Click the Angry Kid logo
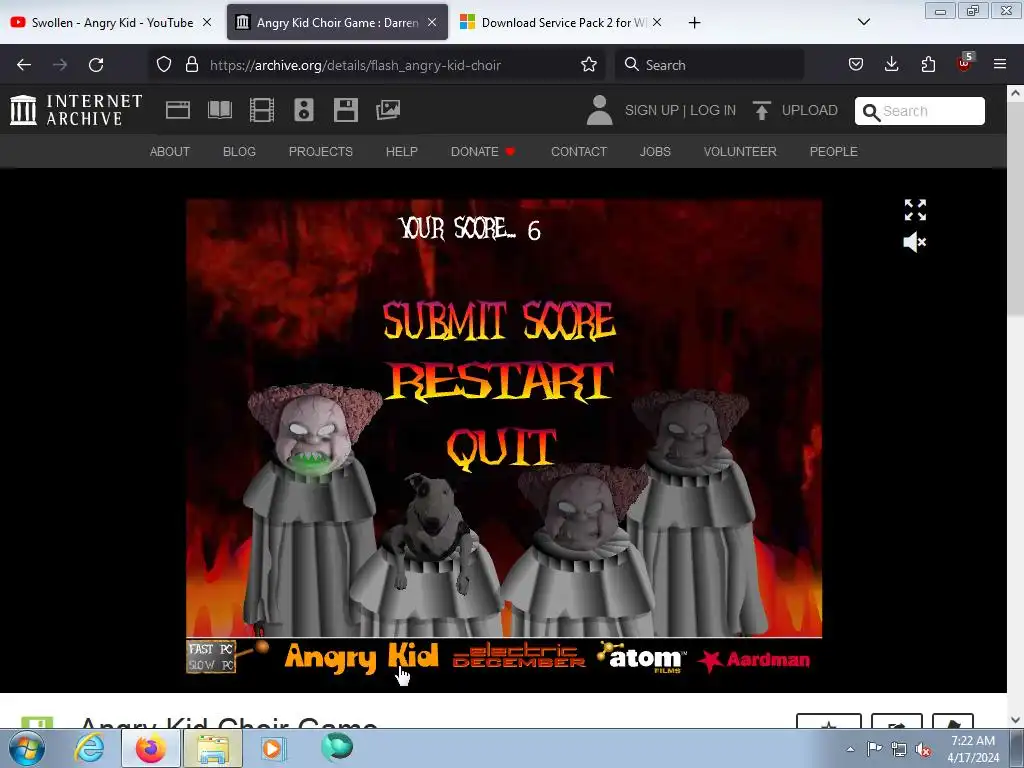 pyautogui.click(x=361, y=657)
